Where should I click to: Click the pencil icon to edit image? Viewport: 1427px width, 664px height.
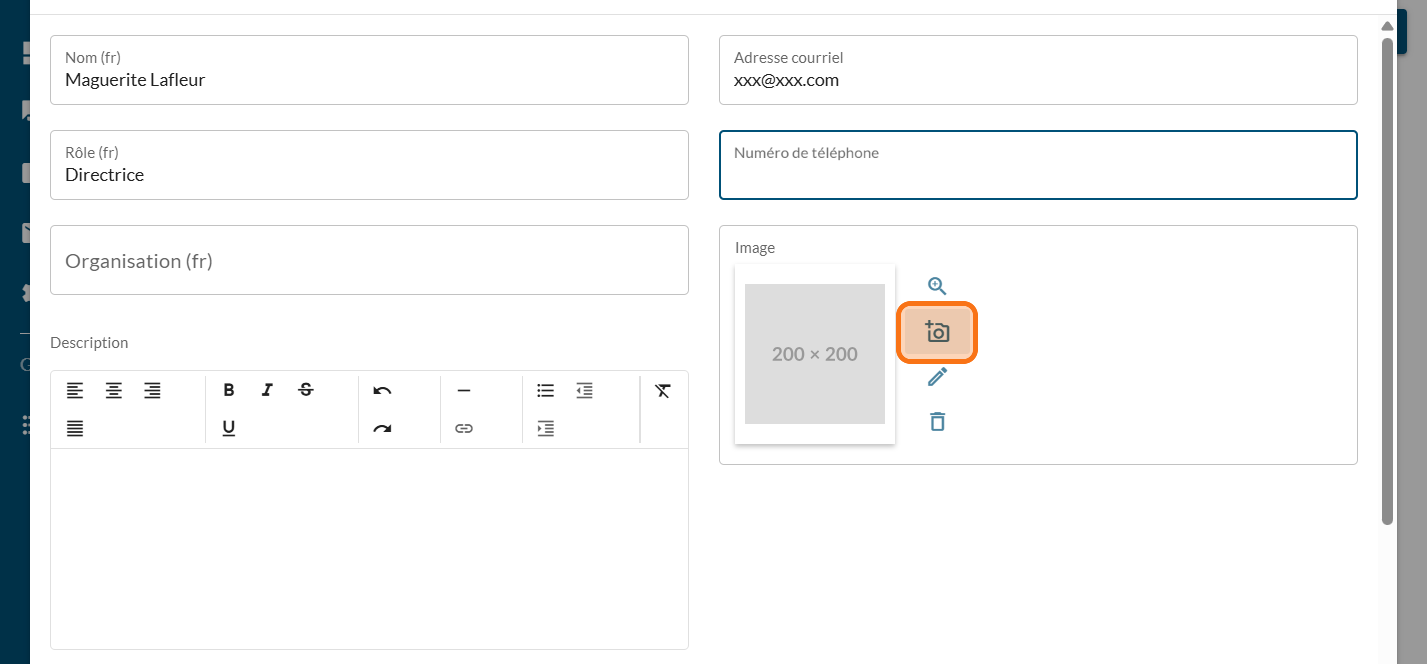click(937, 377)
